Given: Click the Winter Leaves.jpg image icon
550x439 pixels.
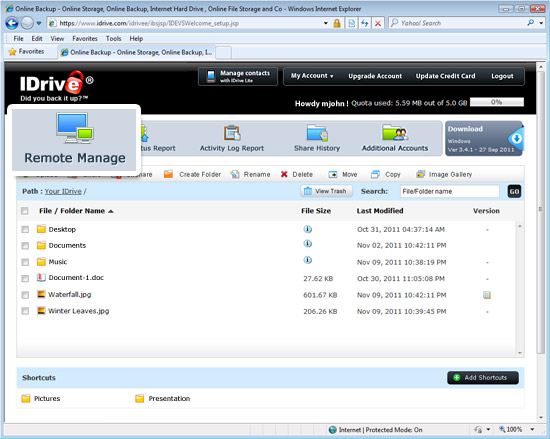Looking at the screenshot, I should pos(41,310).
